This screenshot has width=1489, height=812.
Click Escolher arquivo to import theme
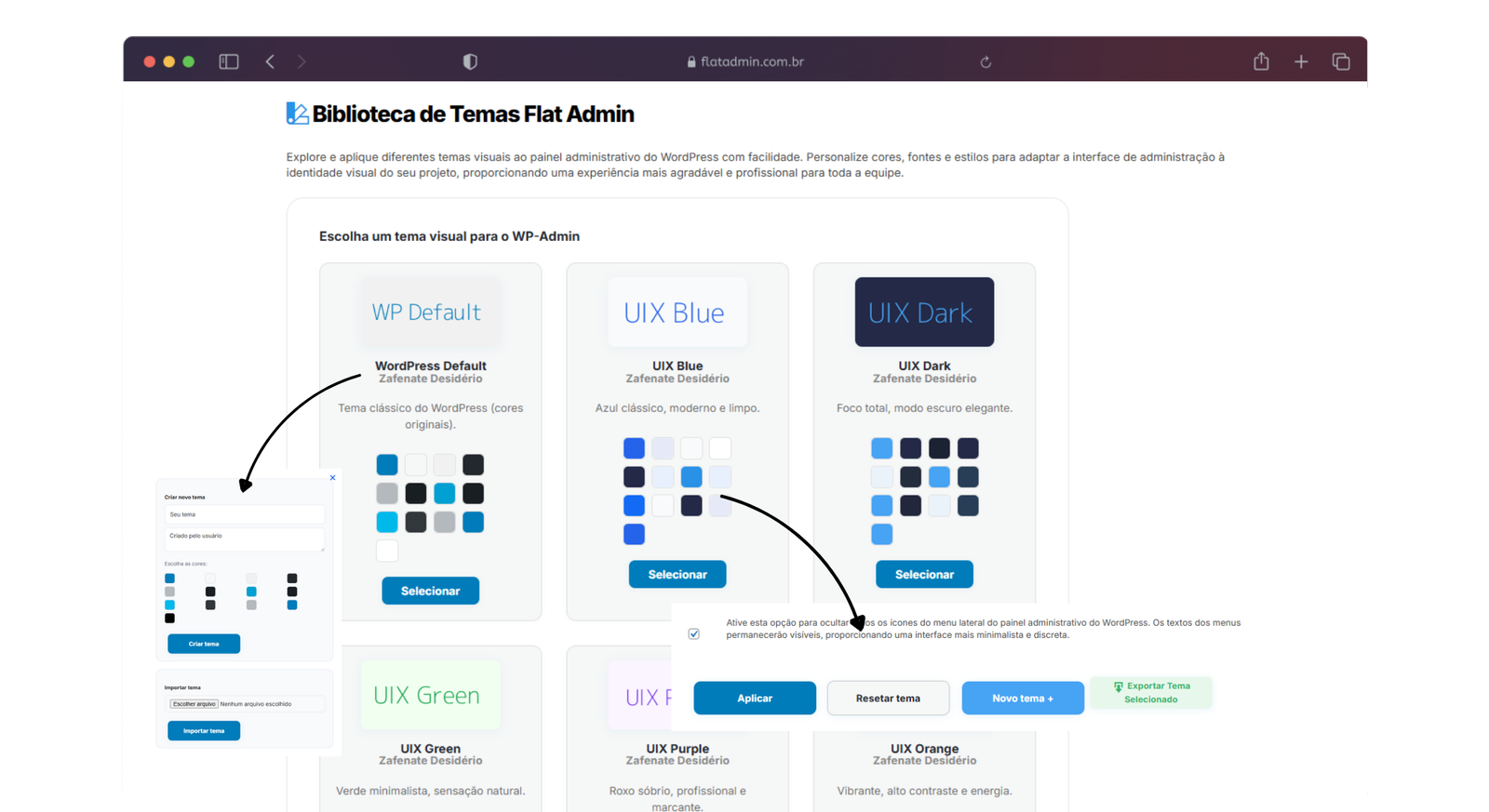pos(194,704)
